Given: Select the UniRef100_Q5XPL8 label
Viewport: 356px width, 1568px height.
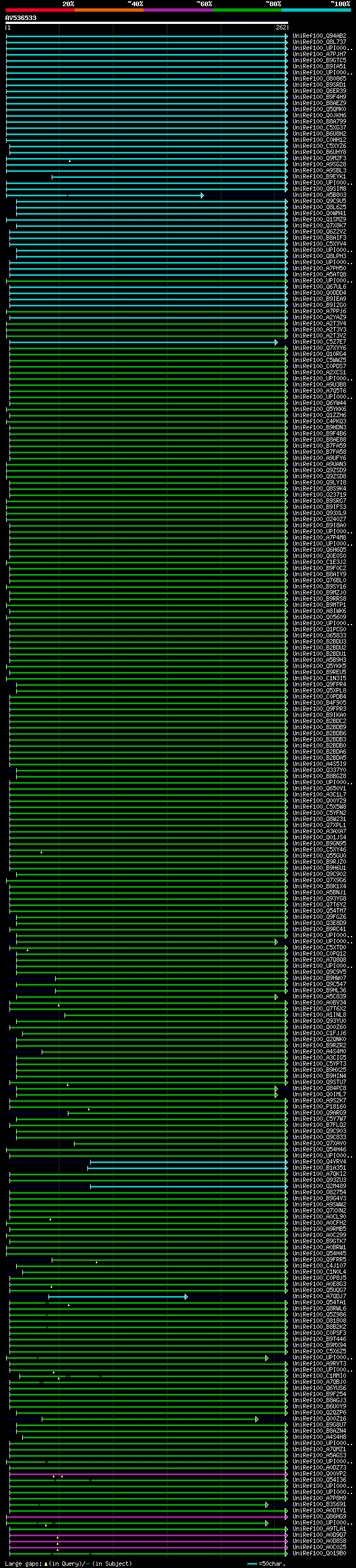Looking at the screenshot, I should click(x=319, y=690).
